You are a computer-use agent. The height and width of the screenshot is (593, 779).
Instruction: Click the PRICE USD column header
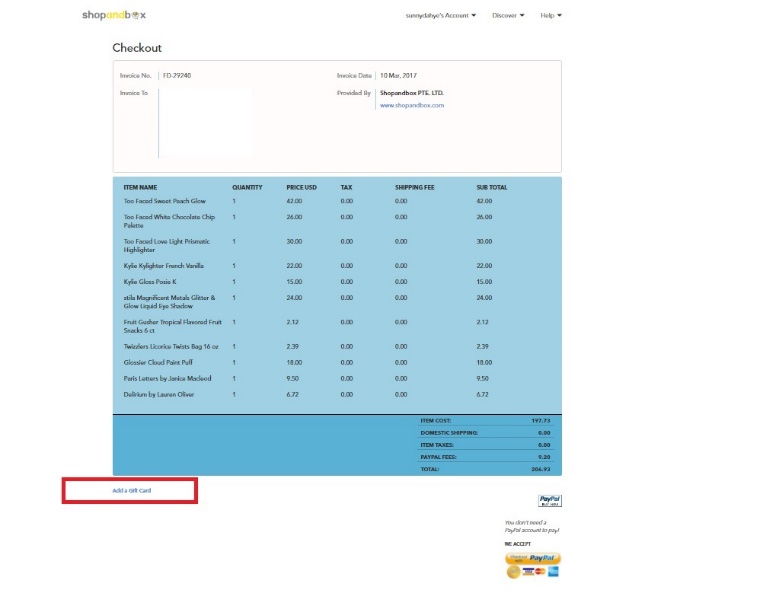(x=301, y=188)
